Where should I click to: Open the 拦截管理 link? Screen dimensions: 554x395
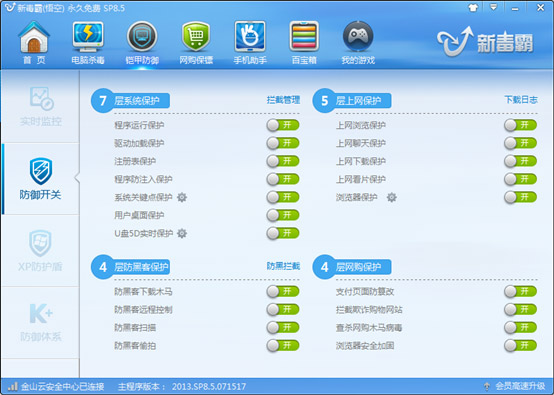(x=283, y=100)
